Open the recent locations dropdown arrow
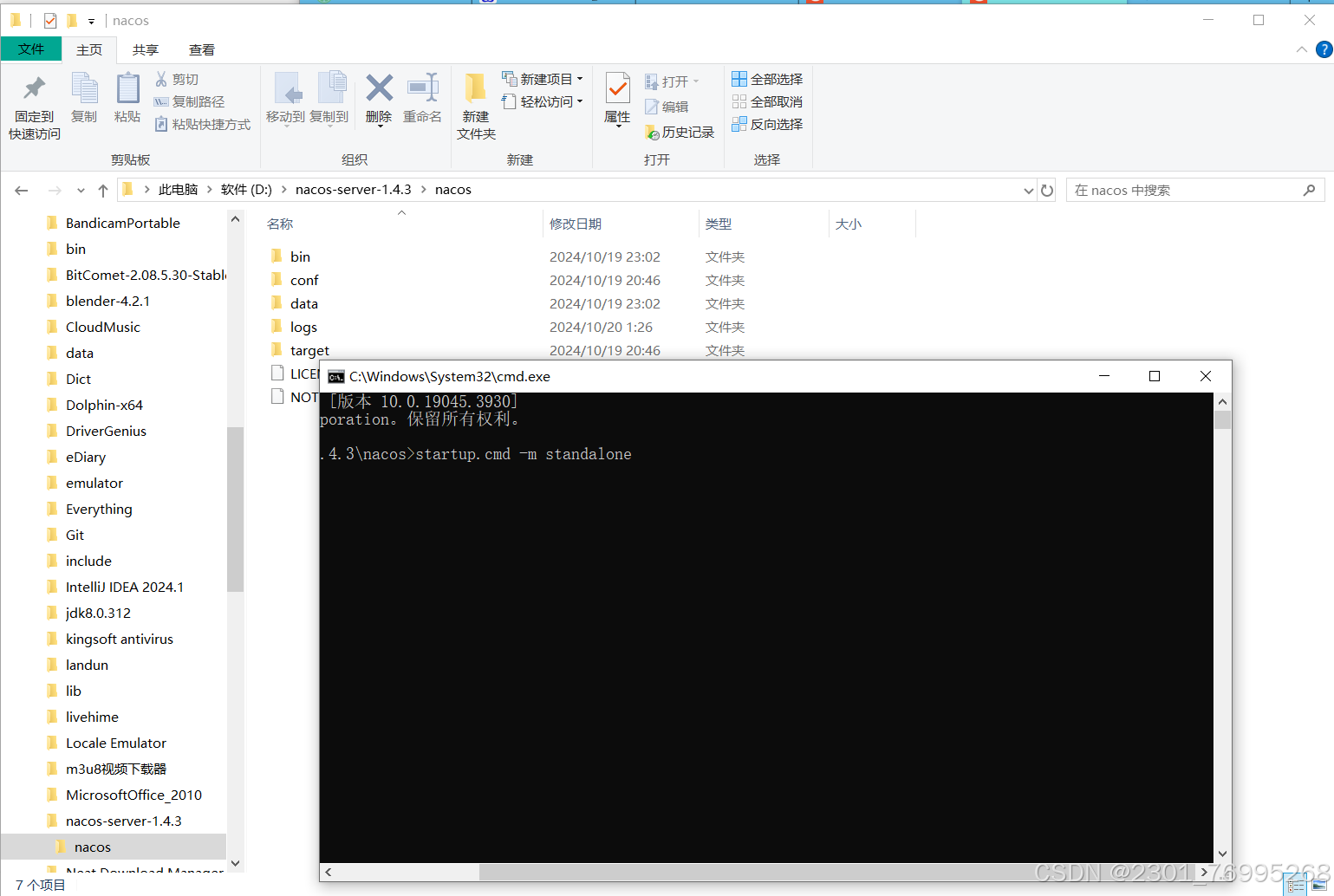 tap(81, 190)
